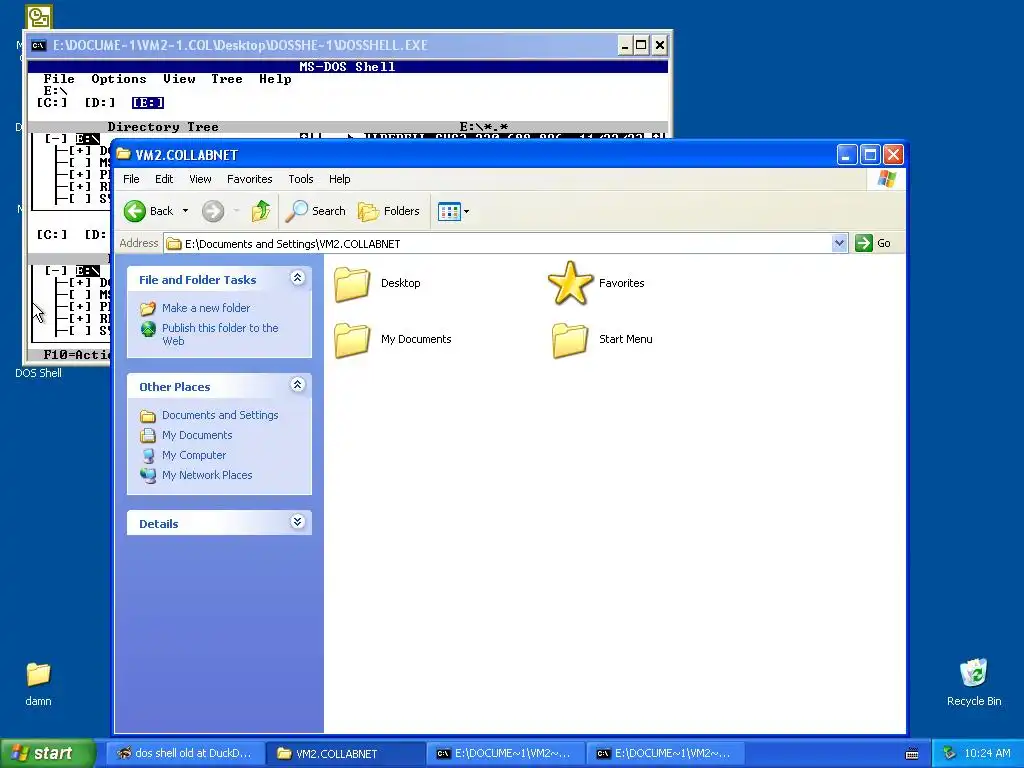Select the Desktop folder icon
1024x768 pixels.
pos(352,283)
